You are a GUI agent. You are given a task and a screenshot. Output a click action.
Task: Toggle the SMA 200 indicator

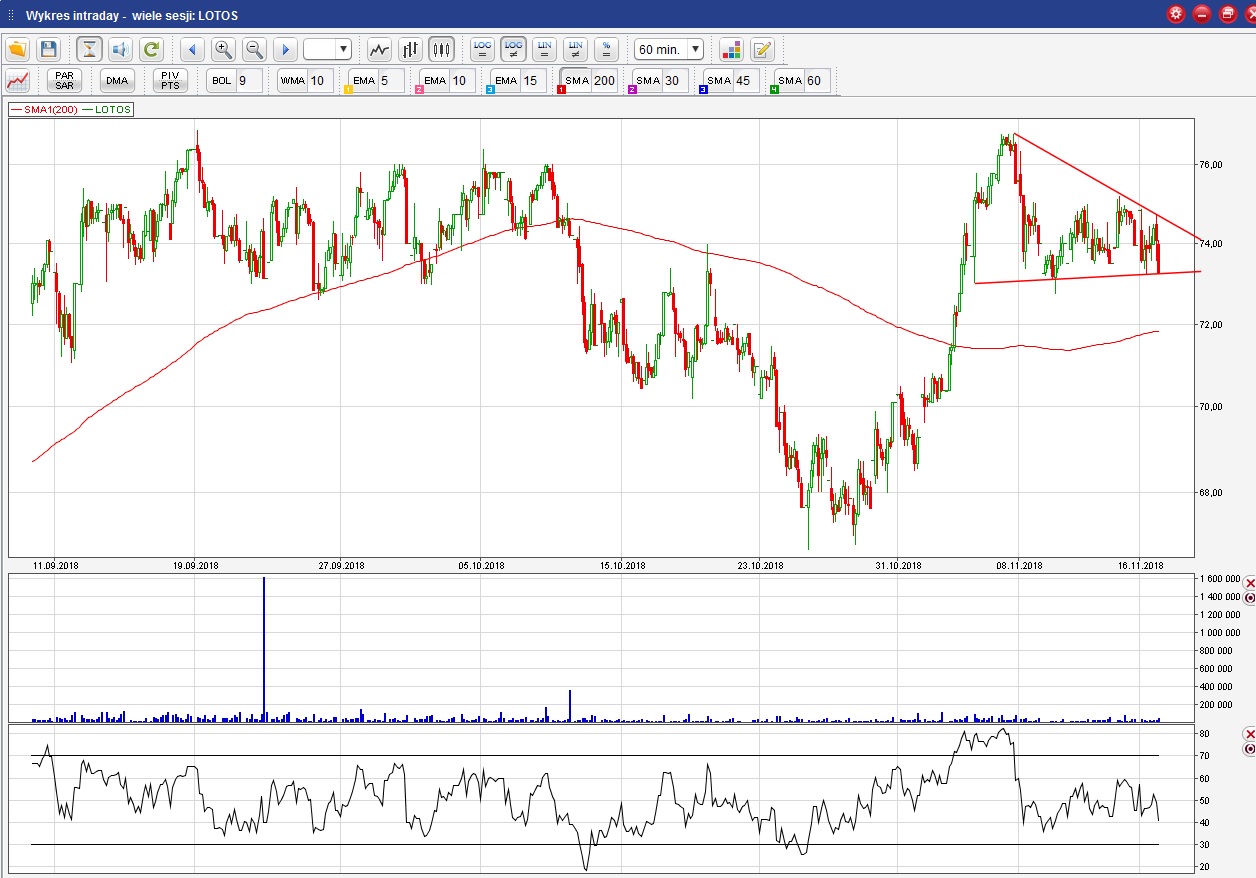pyautogui.click(x=589, y=81)
